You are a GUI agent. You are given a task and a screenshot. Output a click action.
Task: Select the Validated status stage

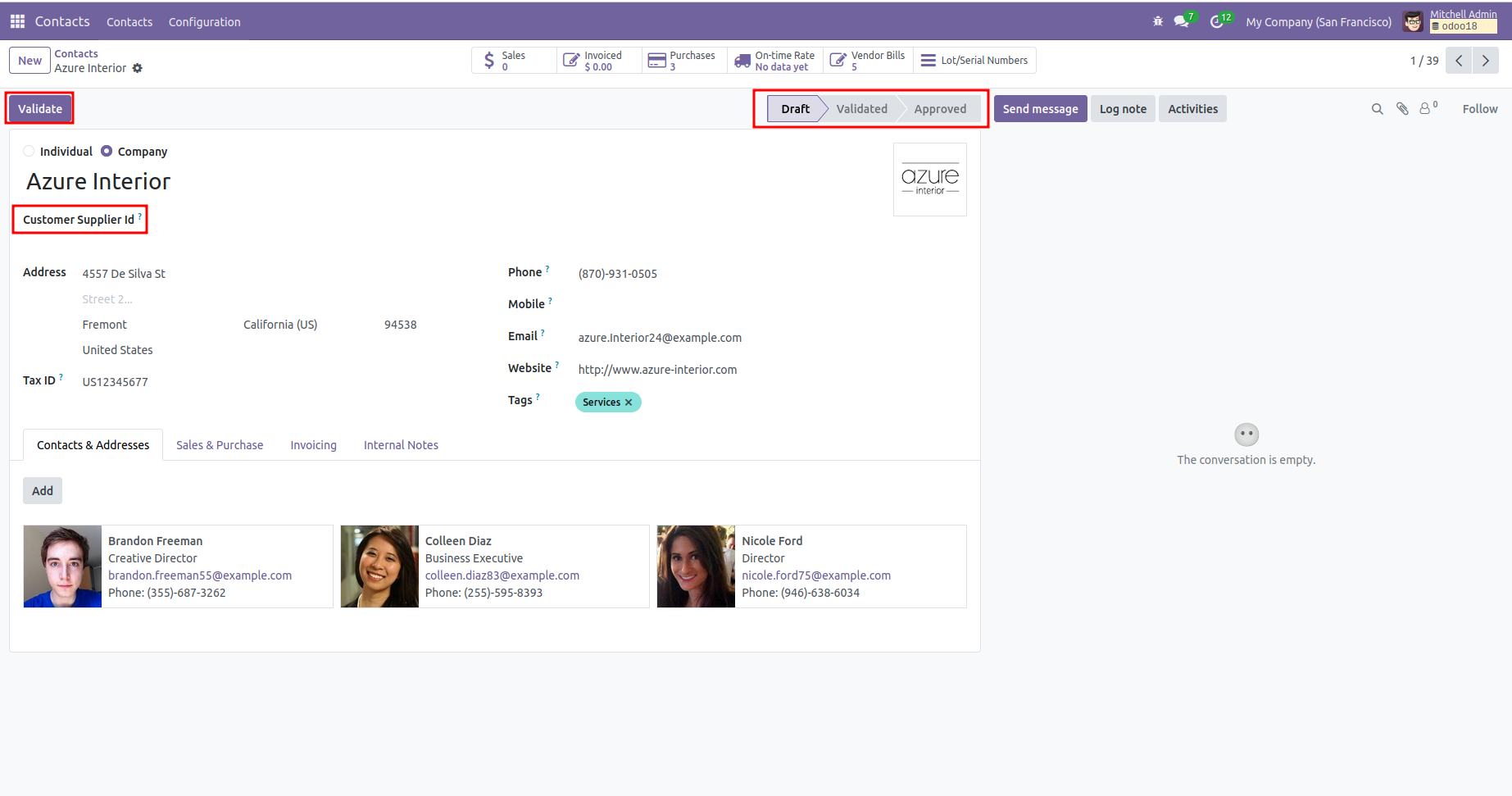coord(861,109)
